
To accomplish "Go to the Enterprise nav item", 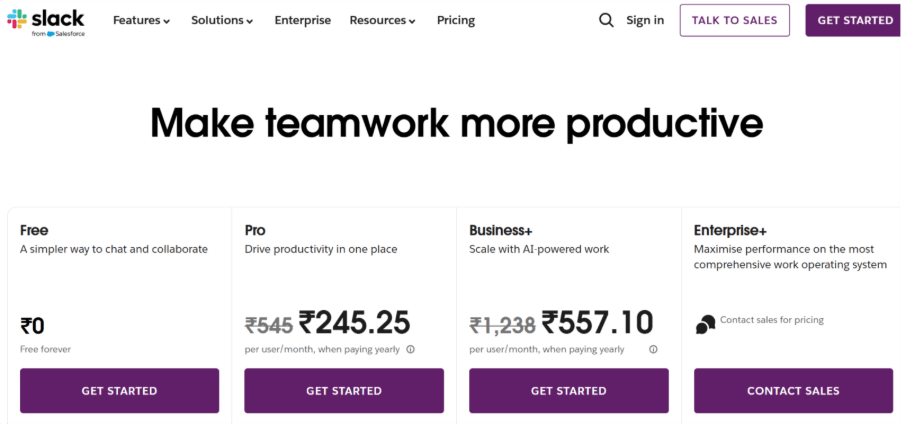I will pyautogui.click(x=302, y=20).
